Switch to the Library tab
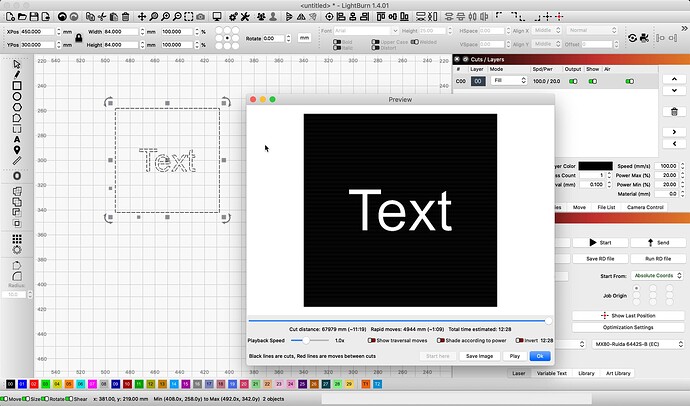The height and width of the screenshot is (406, 690). pyautogui.click(x=586, y=373)
